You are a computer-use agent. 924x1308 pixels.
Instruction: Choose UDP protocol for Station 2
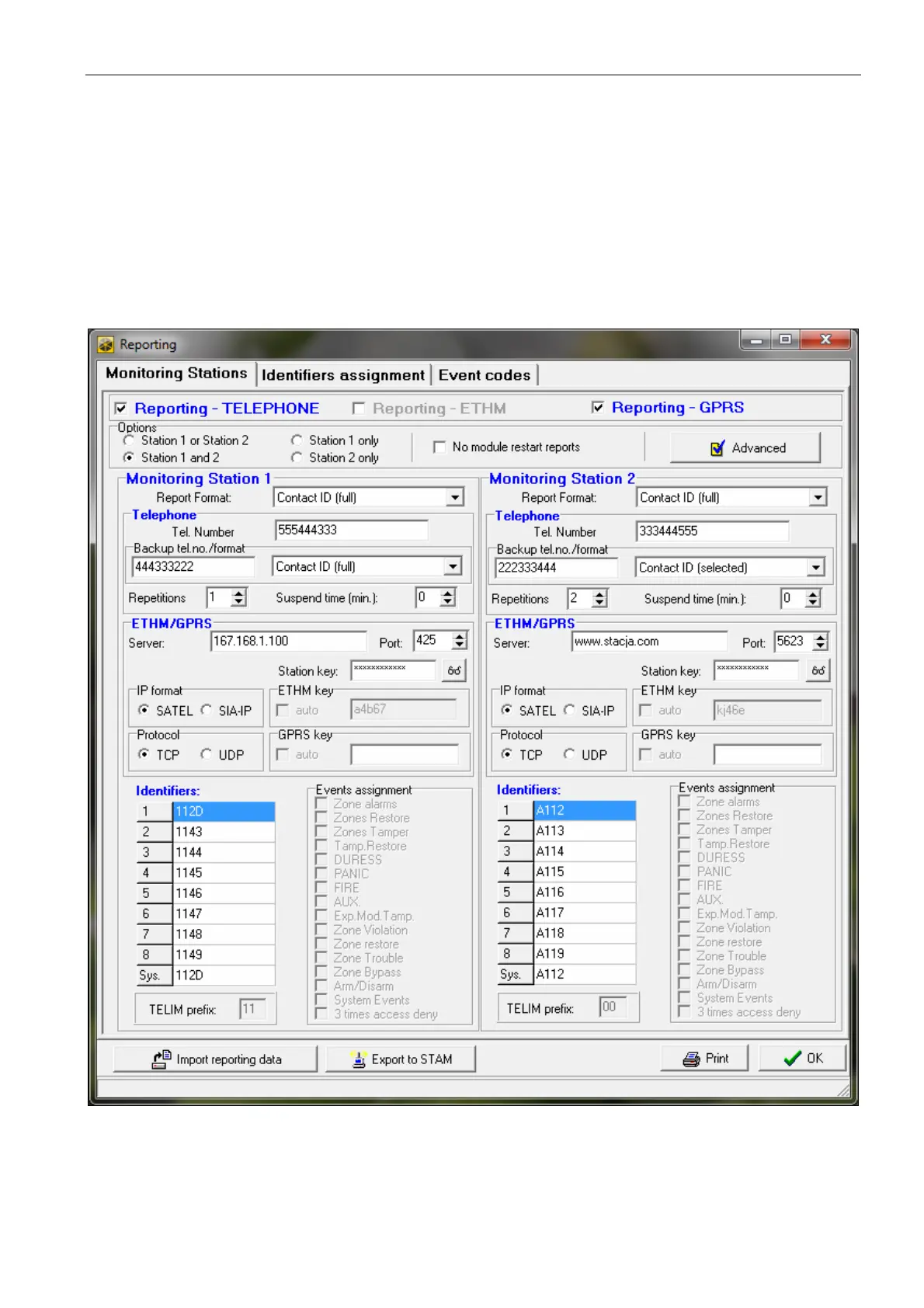570,754
